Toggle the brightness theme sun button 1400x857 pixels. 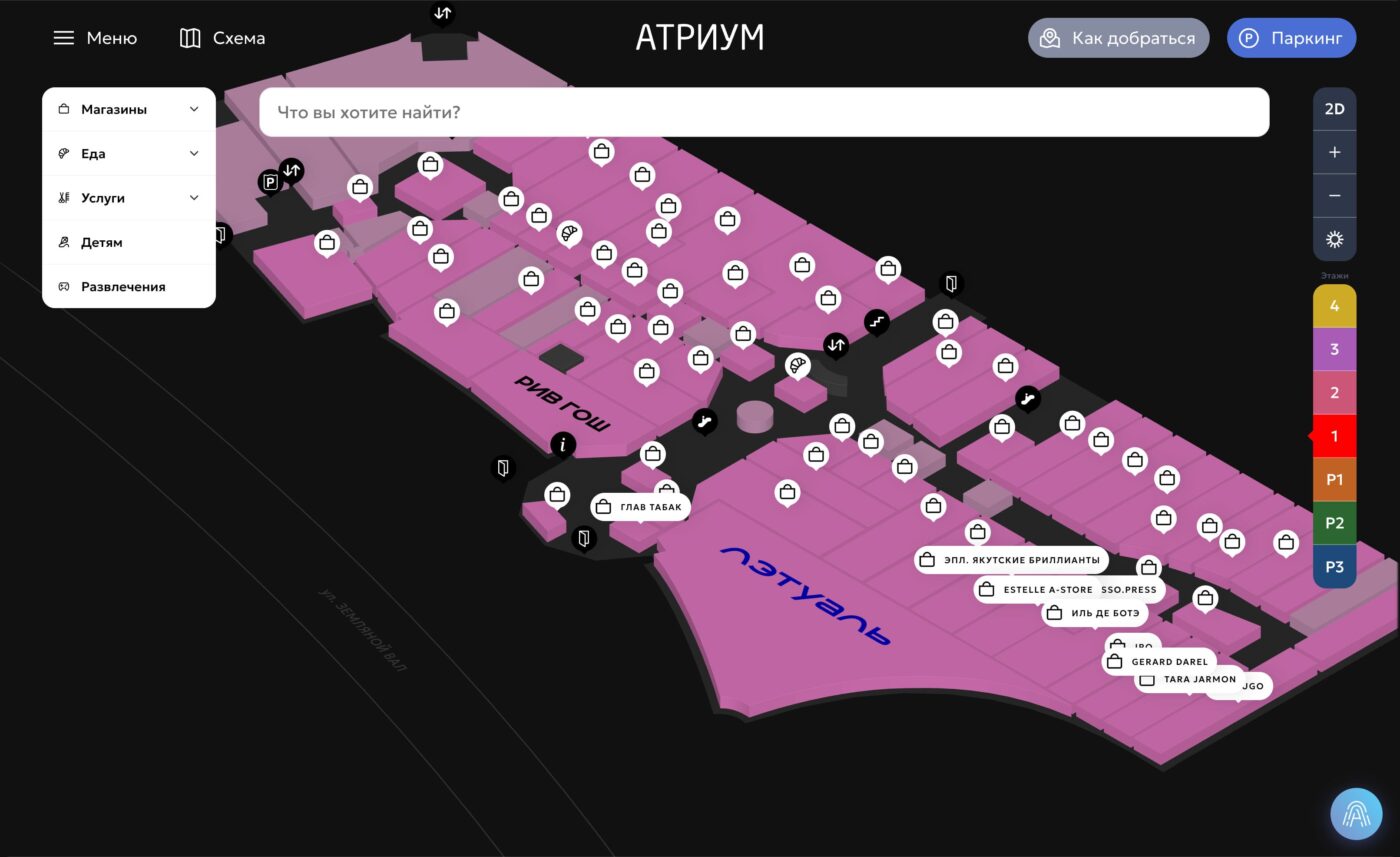[x=1334, y=240]
